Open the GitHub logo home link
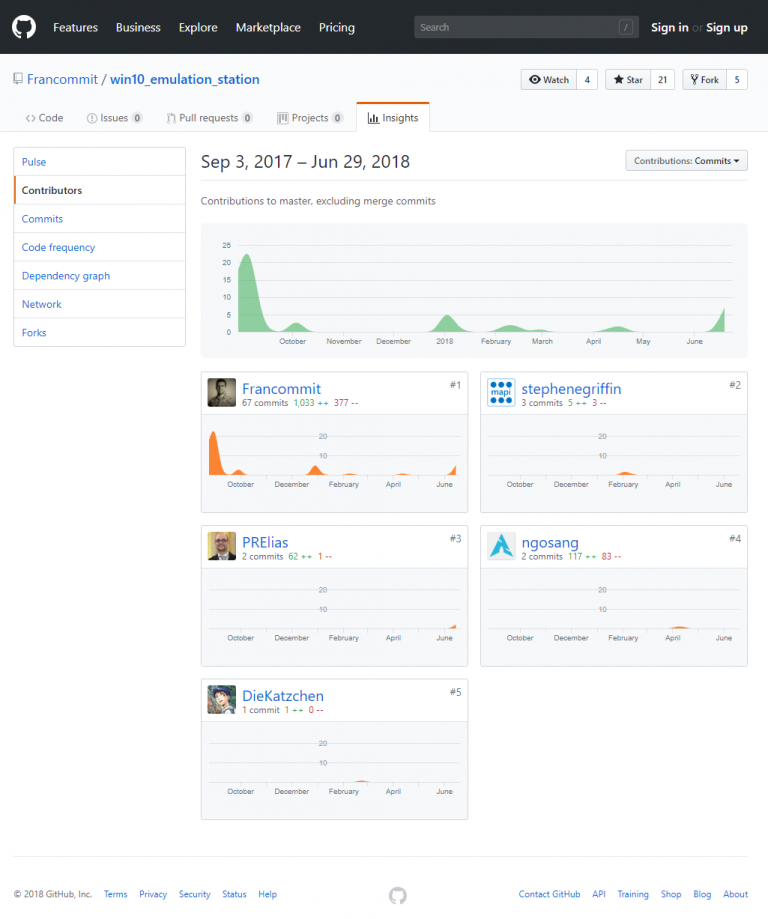 (24, 27)
